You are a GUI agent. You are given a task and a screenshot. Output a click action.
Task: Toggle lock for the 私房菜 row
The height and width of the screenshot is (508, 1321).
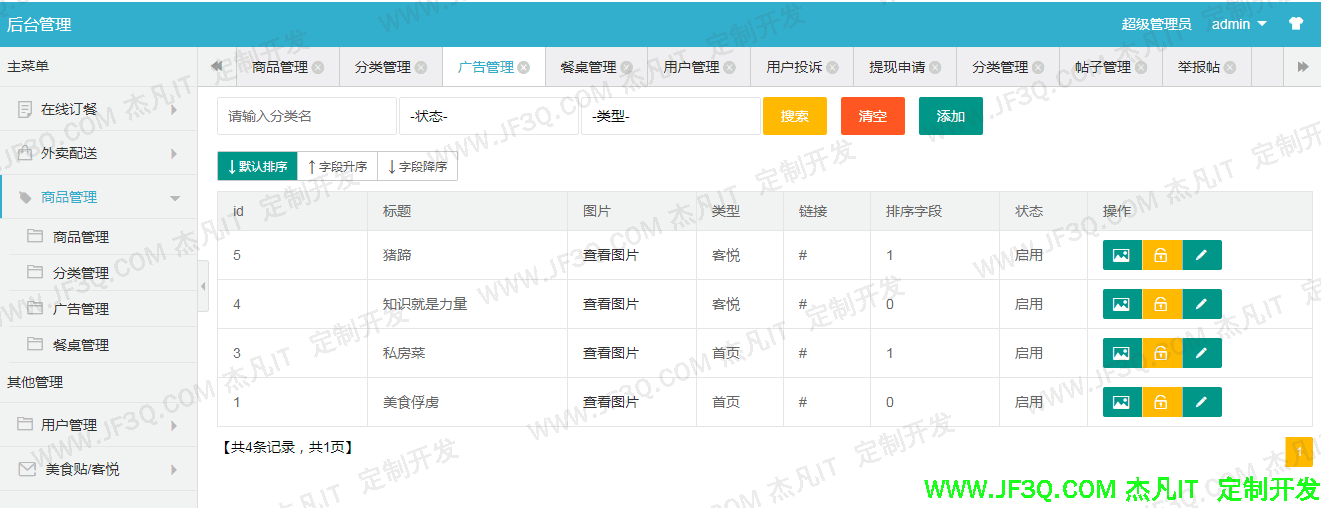coord(1162,353)
